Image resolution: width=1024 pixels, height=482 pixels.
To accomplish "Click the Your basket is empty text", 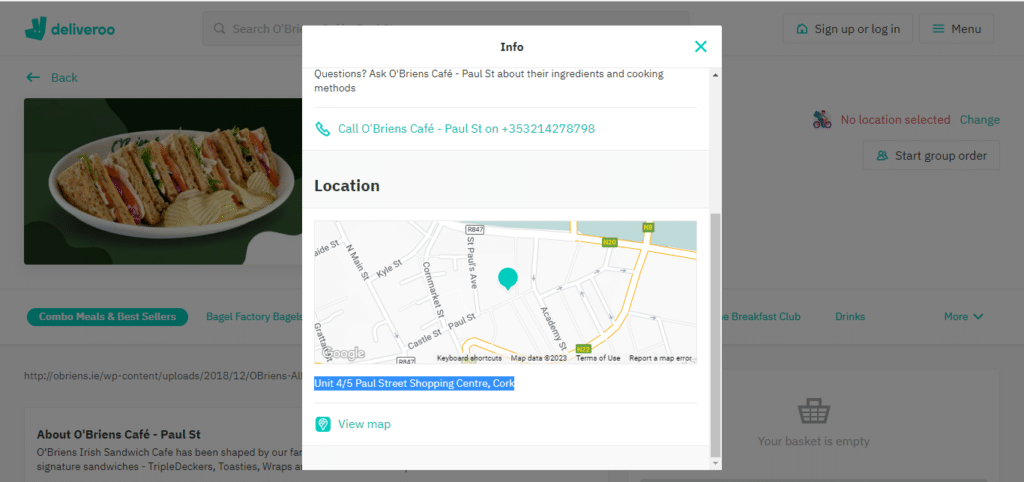I will [x=813, y=442].
